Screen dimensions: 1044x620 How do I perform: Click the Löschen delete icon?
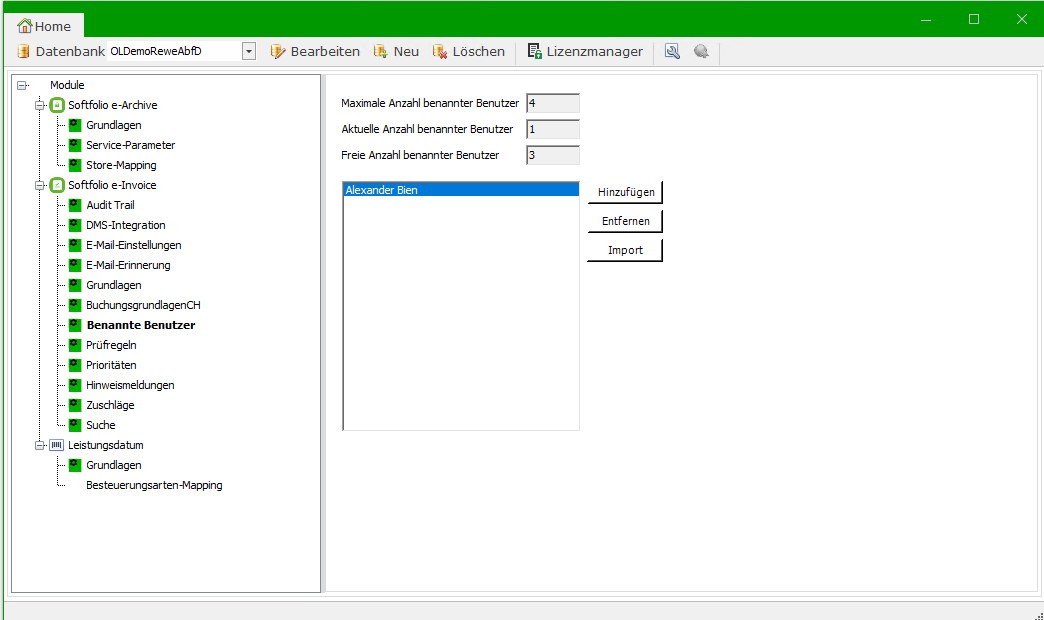tap(440, 51)
